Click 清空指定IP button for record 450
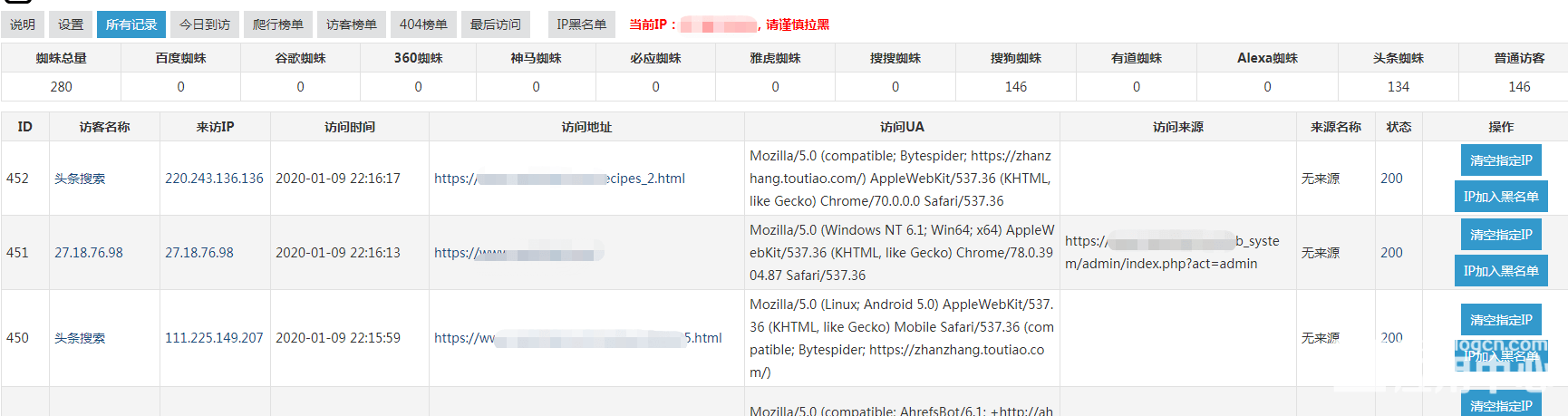The image size is (1568, 416). (x=1501, y=320)
